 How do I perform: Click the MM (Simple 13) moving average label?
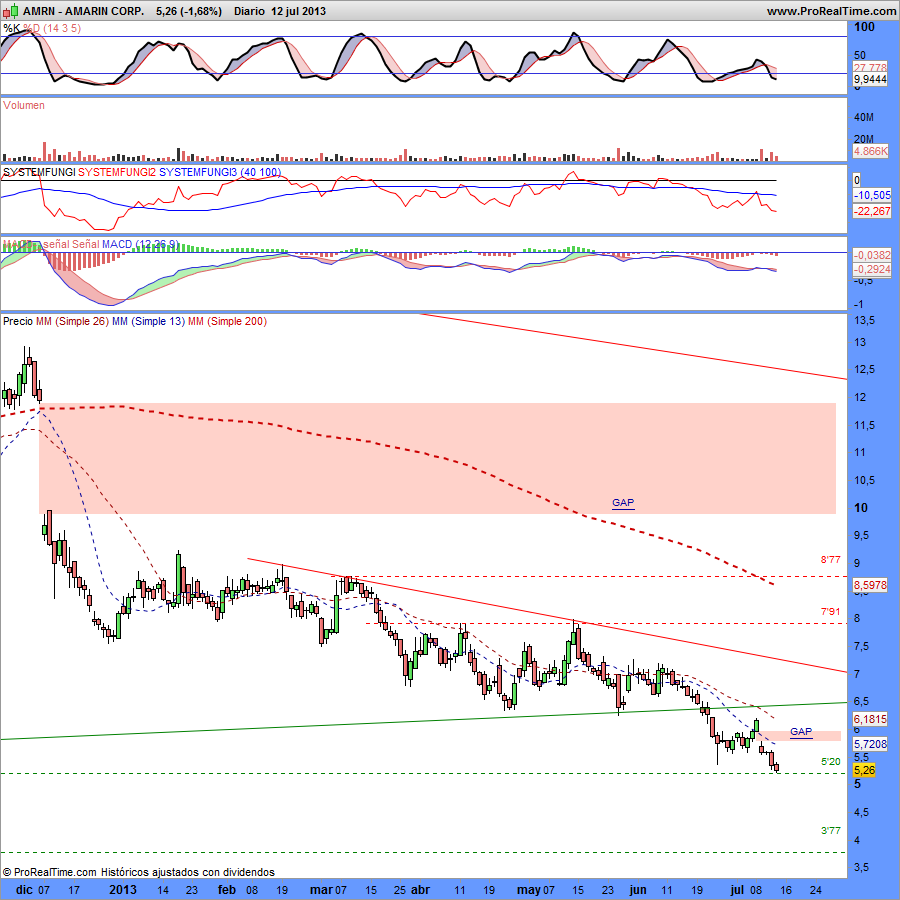(x=149, y=321)
